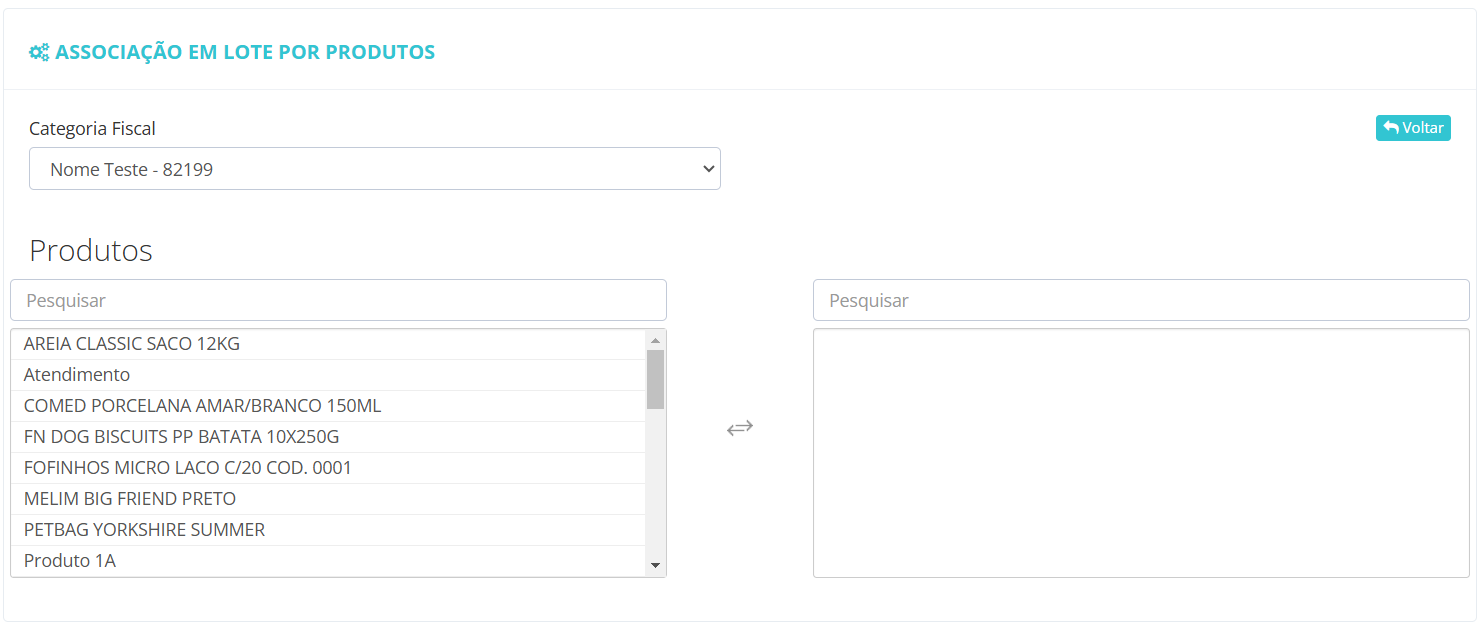Click the empty selected products list box
Screen dimensions: 1483x623
tap(1141, 453)
